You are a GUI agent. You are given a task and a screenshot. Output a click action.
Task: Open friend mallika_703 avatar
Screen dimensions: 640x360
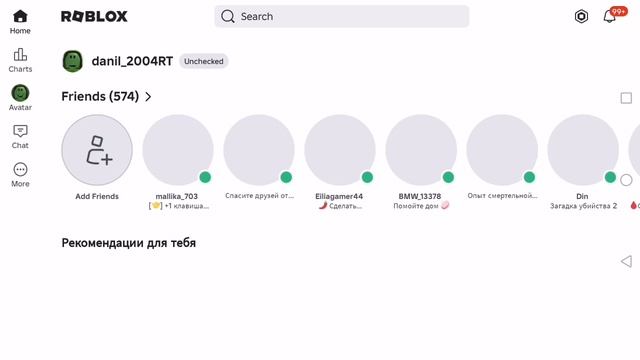click(178, 150)
